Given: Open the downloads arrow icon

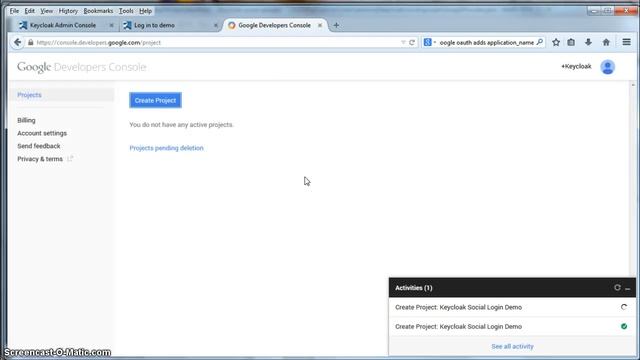Looking at the screenshot, I should click(x=588, y=42).
